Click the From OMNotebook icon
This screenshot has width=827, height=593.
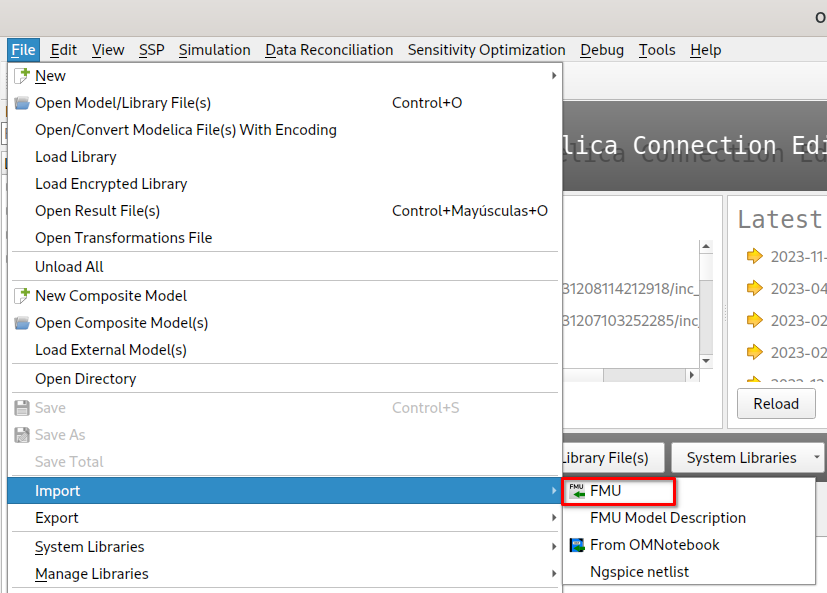click(x=577, y=545)
